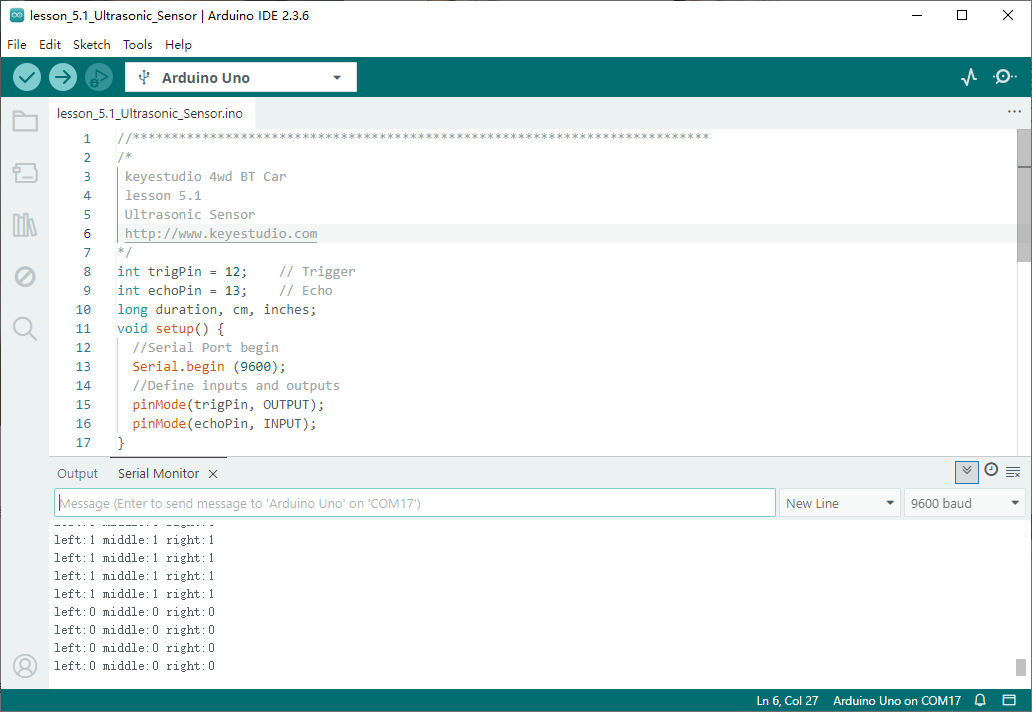
Task: Select the Serial Monitor tab
Action: [x=158, y=474]
